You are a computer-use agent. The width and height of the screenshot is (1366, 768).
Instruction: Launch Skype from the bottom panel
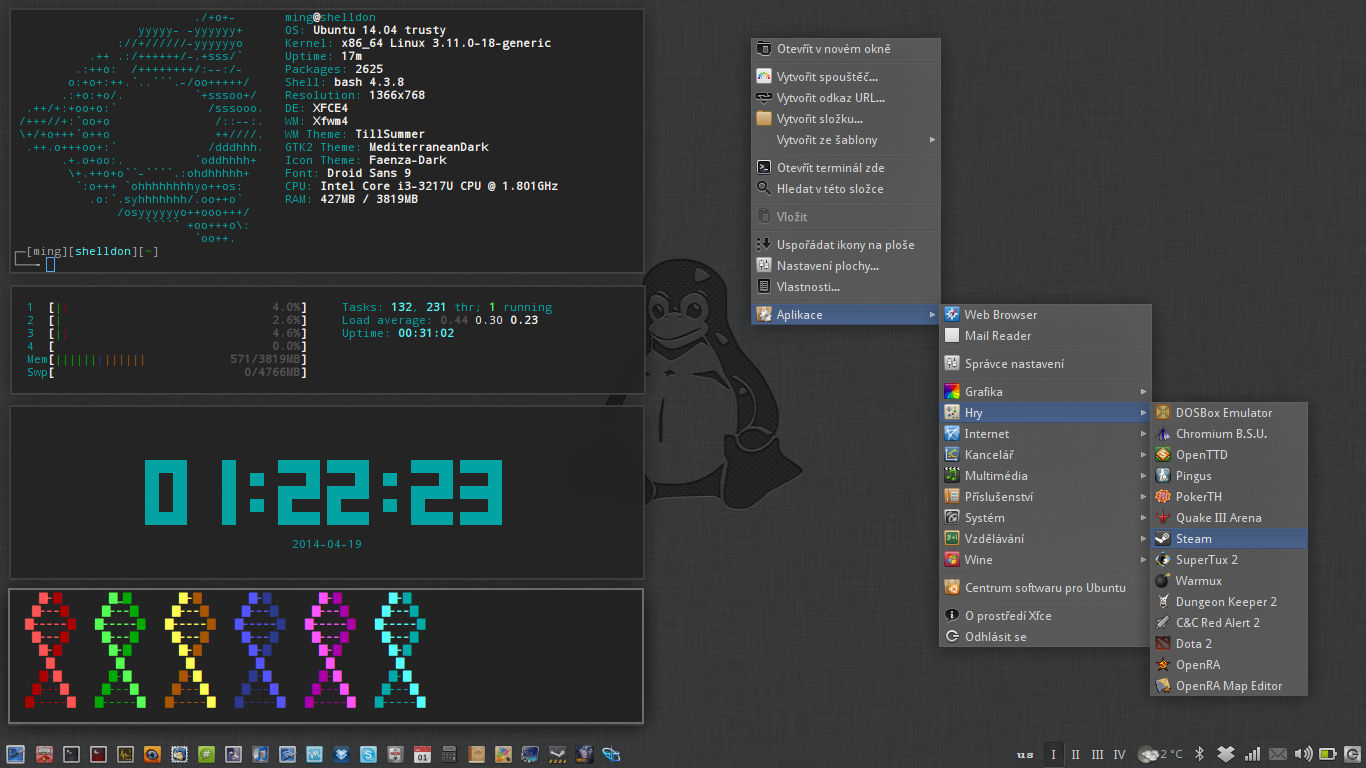pos(368,754)
